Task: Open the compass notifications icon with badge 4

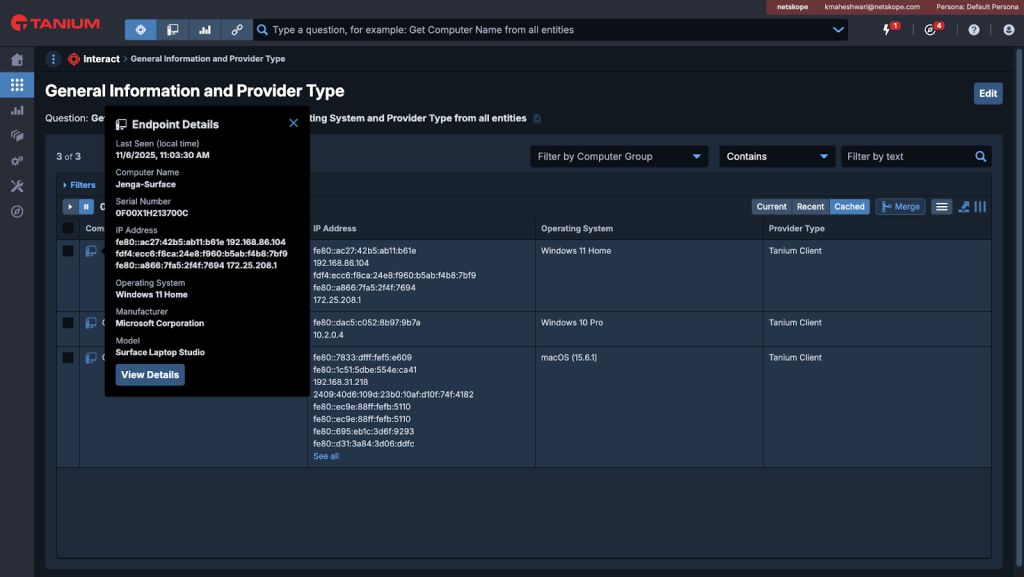Action: (x=930, y=30)
